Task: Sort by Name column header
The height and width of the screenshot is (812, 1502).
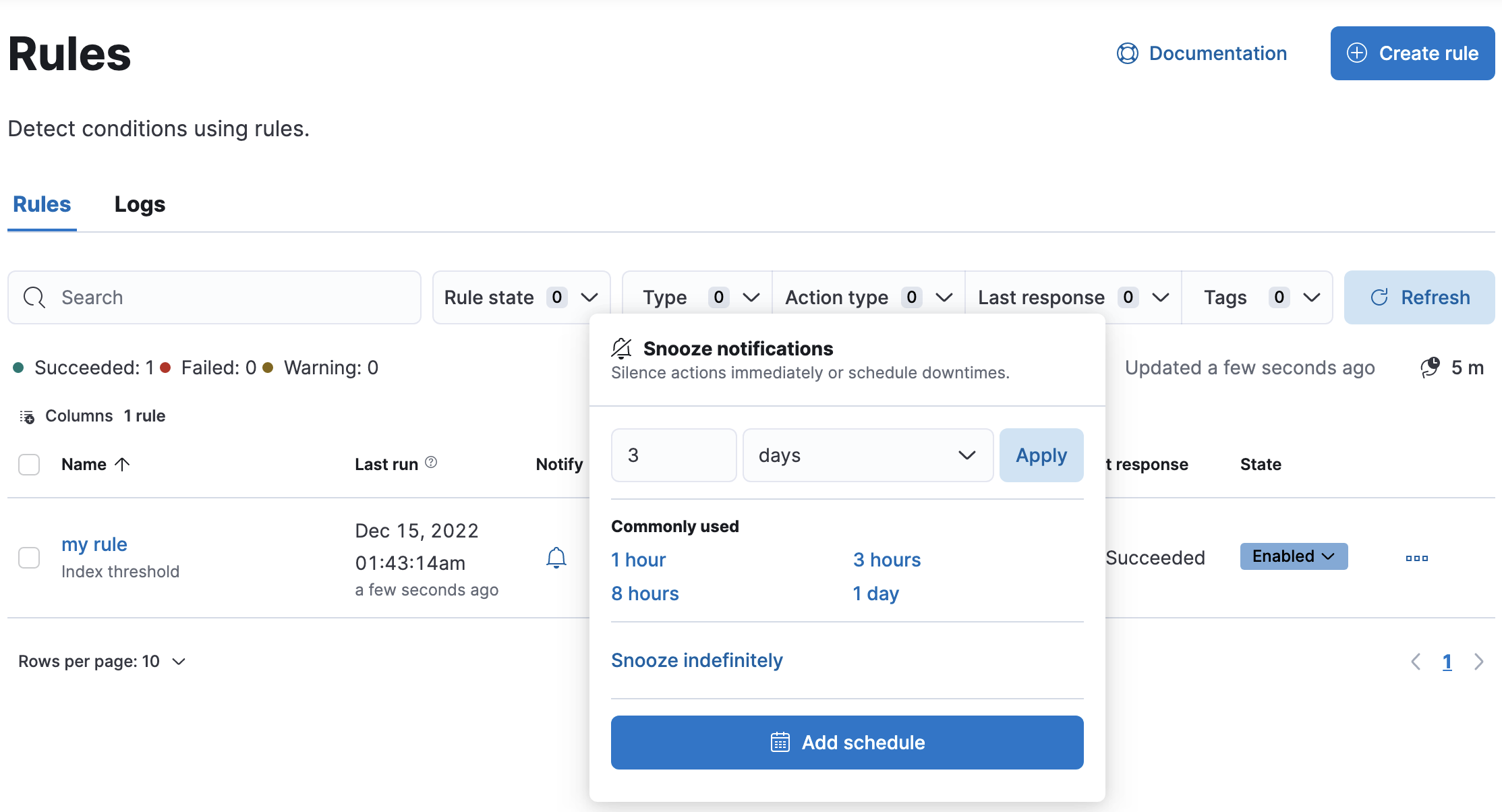Action: pos(95,465)
